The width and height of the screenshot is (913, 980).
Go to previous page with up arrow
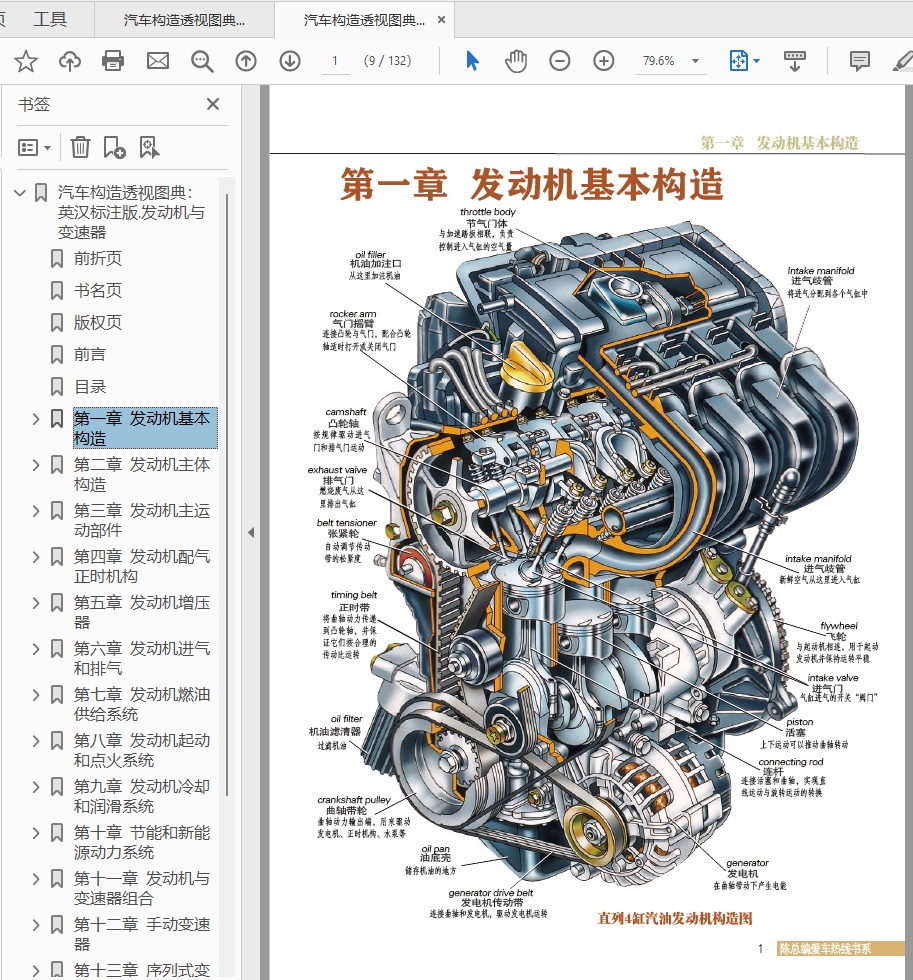tap(246, 62)
